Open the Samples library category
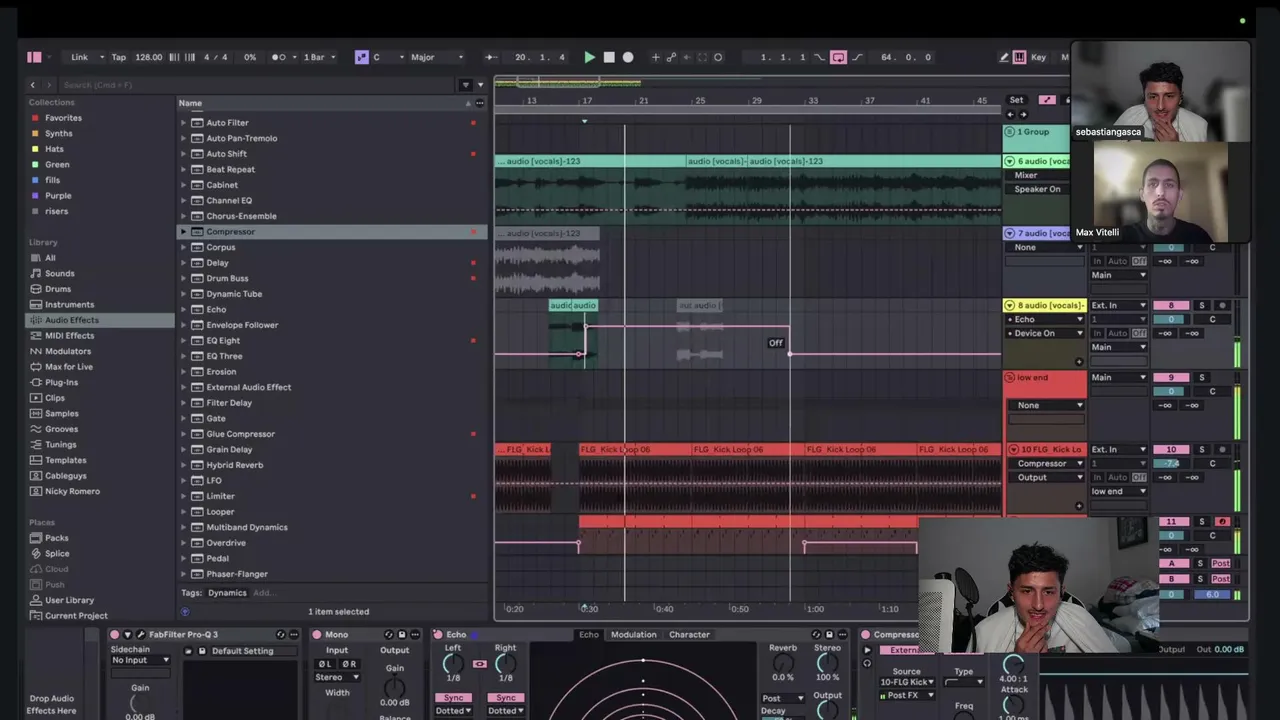The height and width of the screenshot is (720, 1280). coord(61,413)
